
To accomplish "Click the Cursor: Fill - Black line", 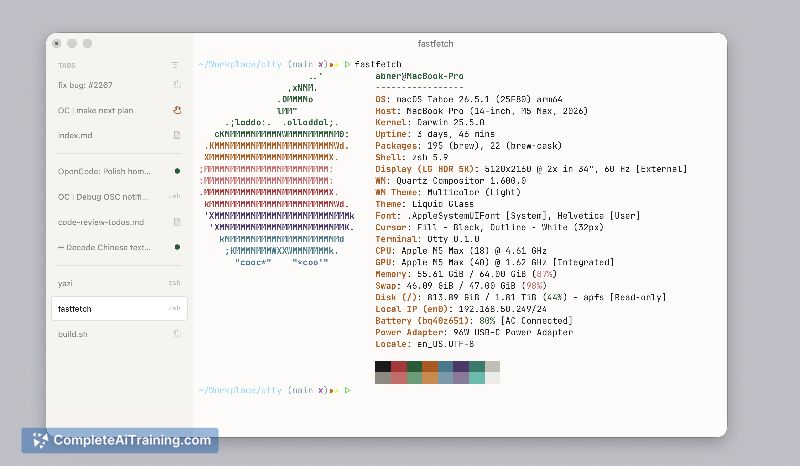I will point(489,227).
